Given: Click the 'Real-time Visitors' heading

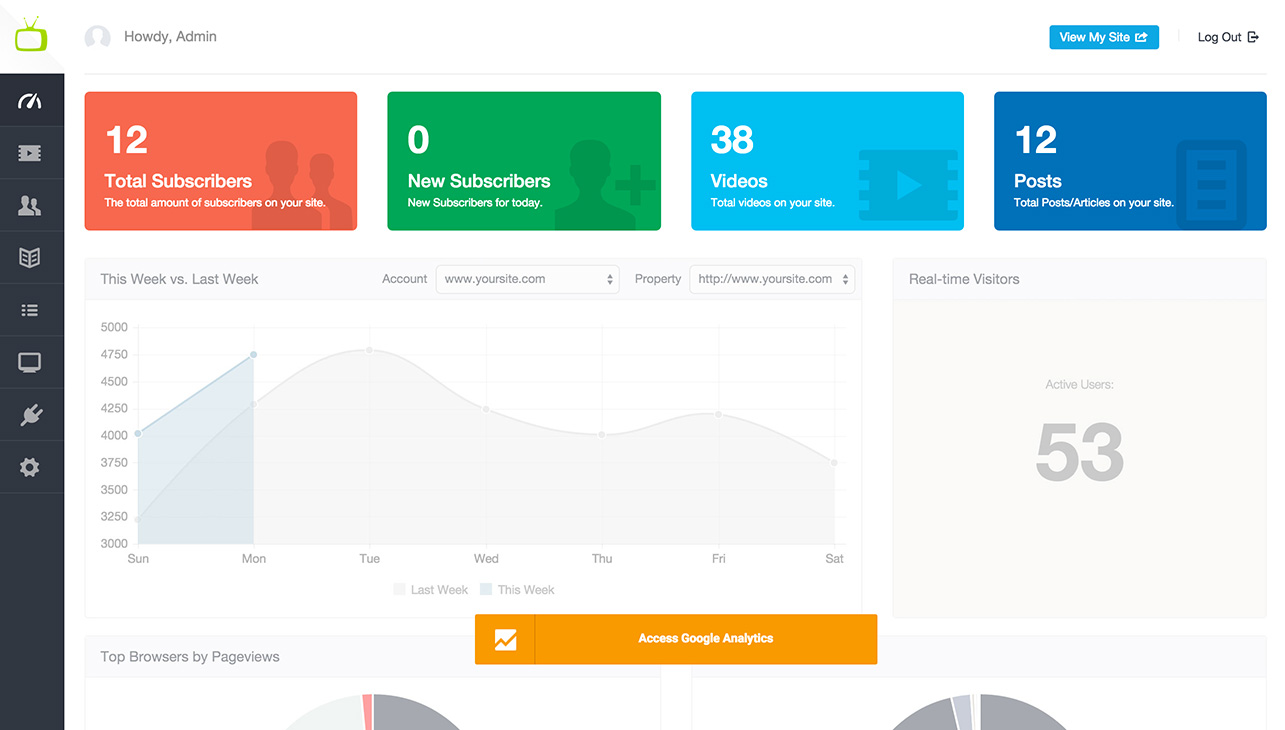Looking at the screenshot, I should (964, 279).
